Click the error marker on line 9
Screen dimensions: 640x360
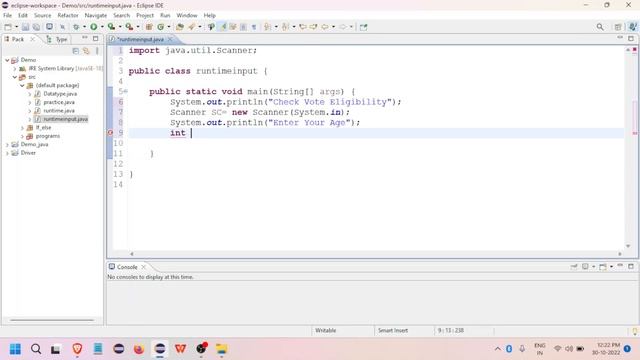110,133
